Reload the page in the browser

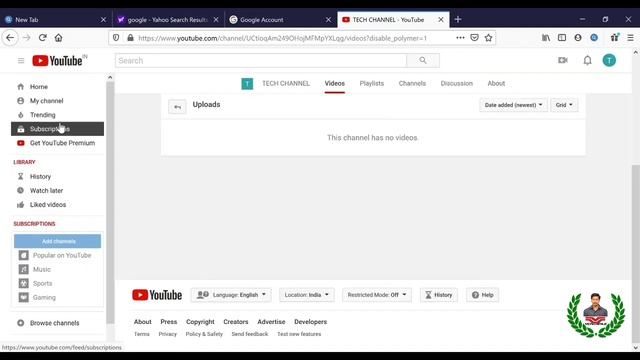pyautogui.click(x=42, y=38)
